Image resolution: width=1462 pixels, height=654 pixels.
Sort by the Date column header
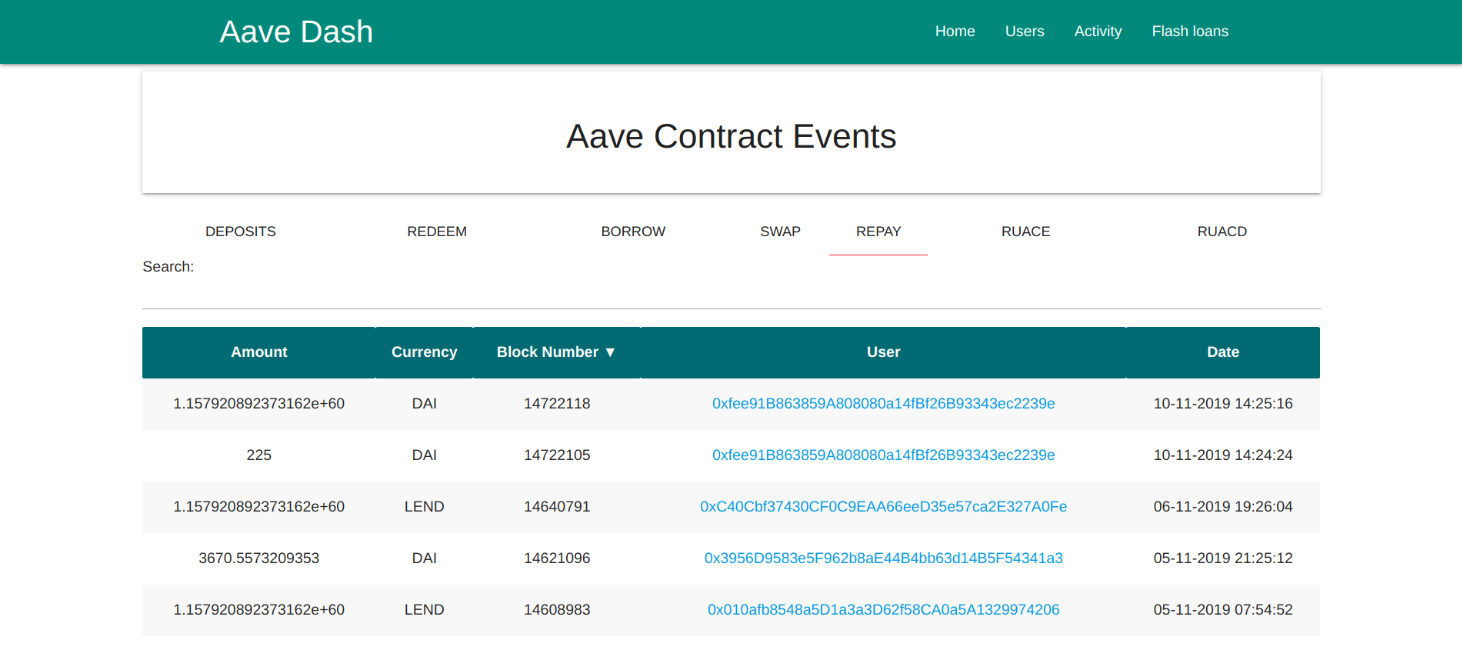(x=1223, y=352)
